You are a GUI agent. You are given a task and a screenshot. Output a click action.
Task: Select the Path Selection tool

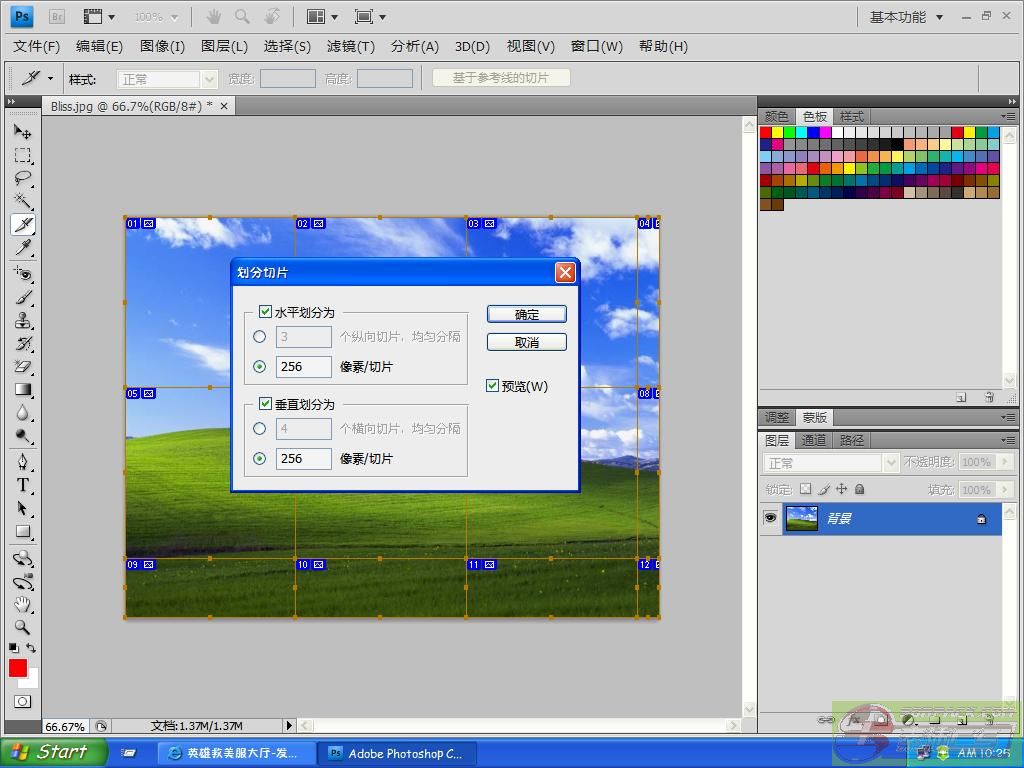coord(23,509)
